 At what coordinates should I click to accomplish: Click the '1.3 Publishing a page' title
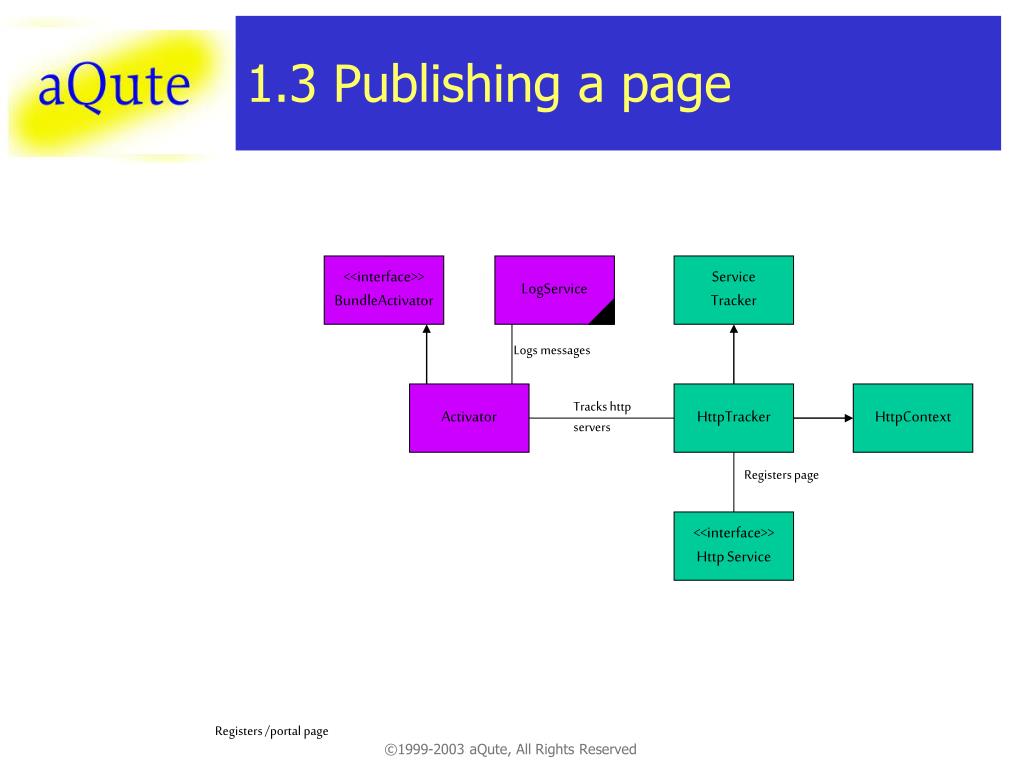pos(489,85)
